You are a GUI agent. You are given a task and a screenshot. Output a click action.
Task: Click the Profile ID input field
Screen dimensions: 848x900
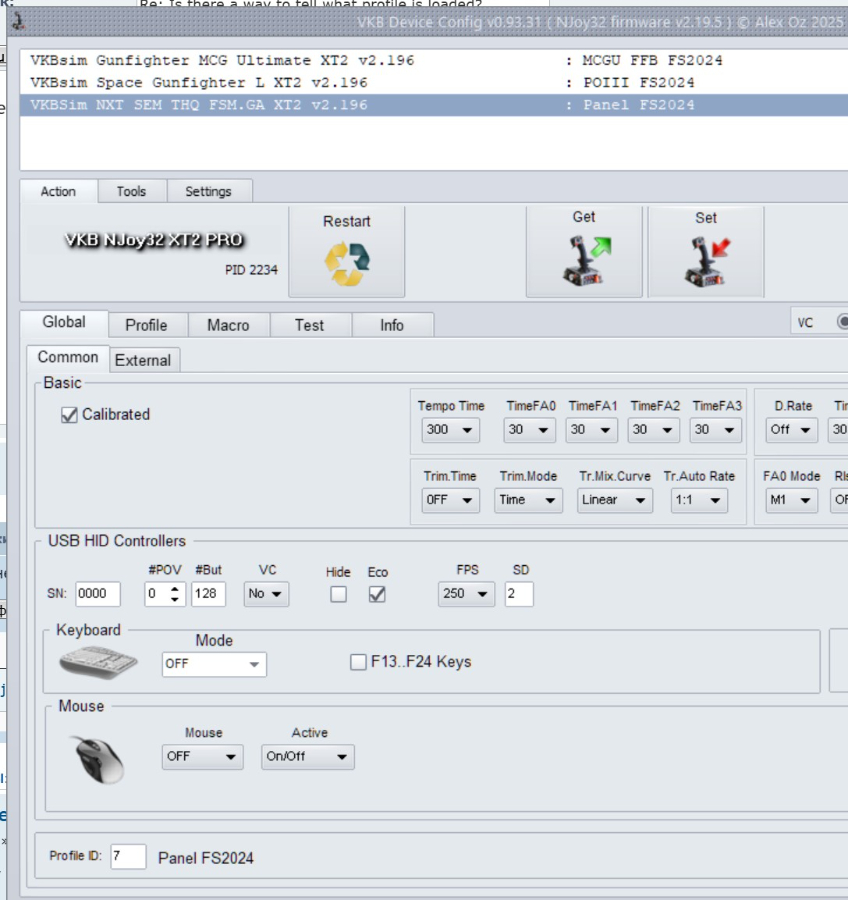(128, 857)
